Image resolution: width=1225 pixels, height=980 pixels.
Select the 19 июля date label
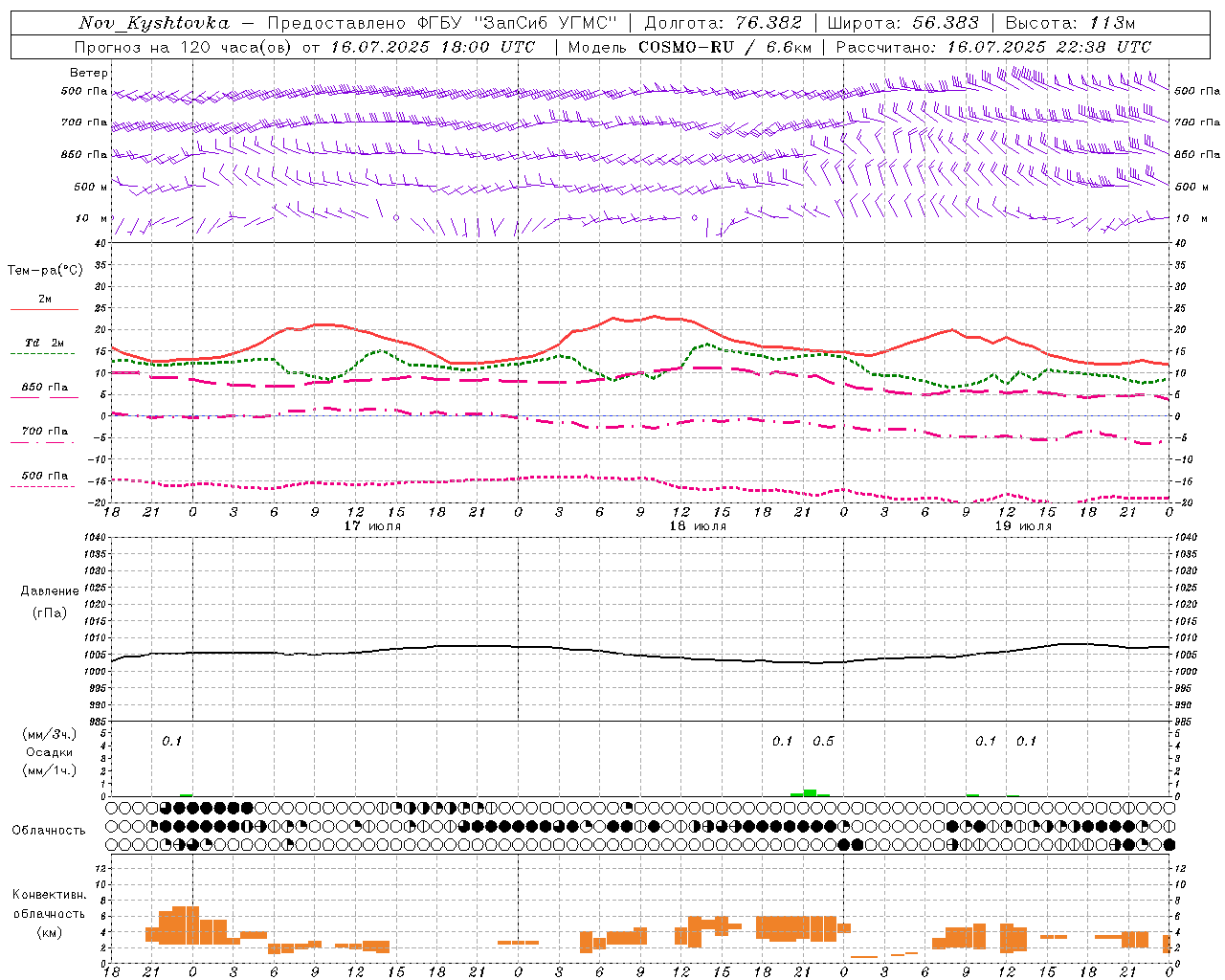1023,526
